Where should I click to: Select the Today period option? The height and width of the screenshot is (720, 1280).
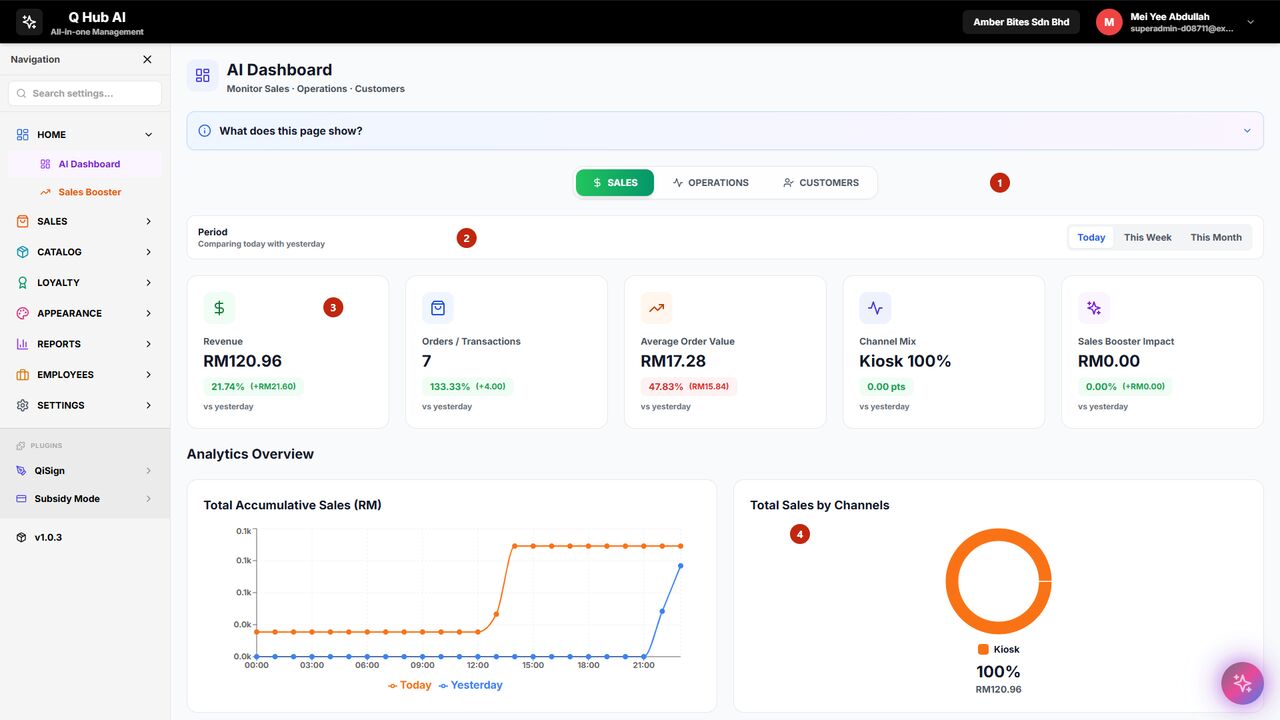pyautogui.click(x=1091, y=237)
